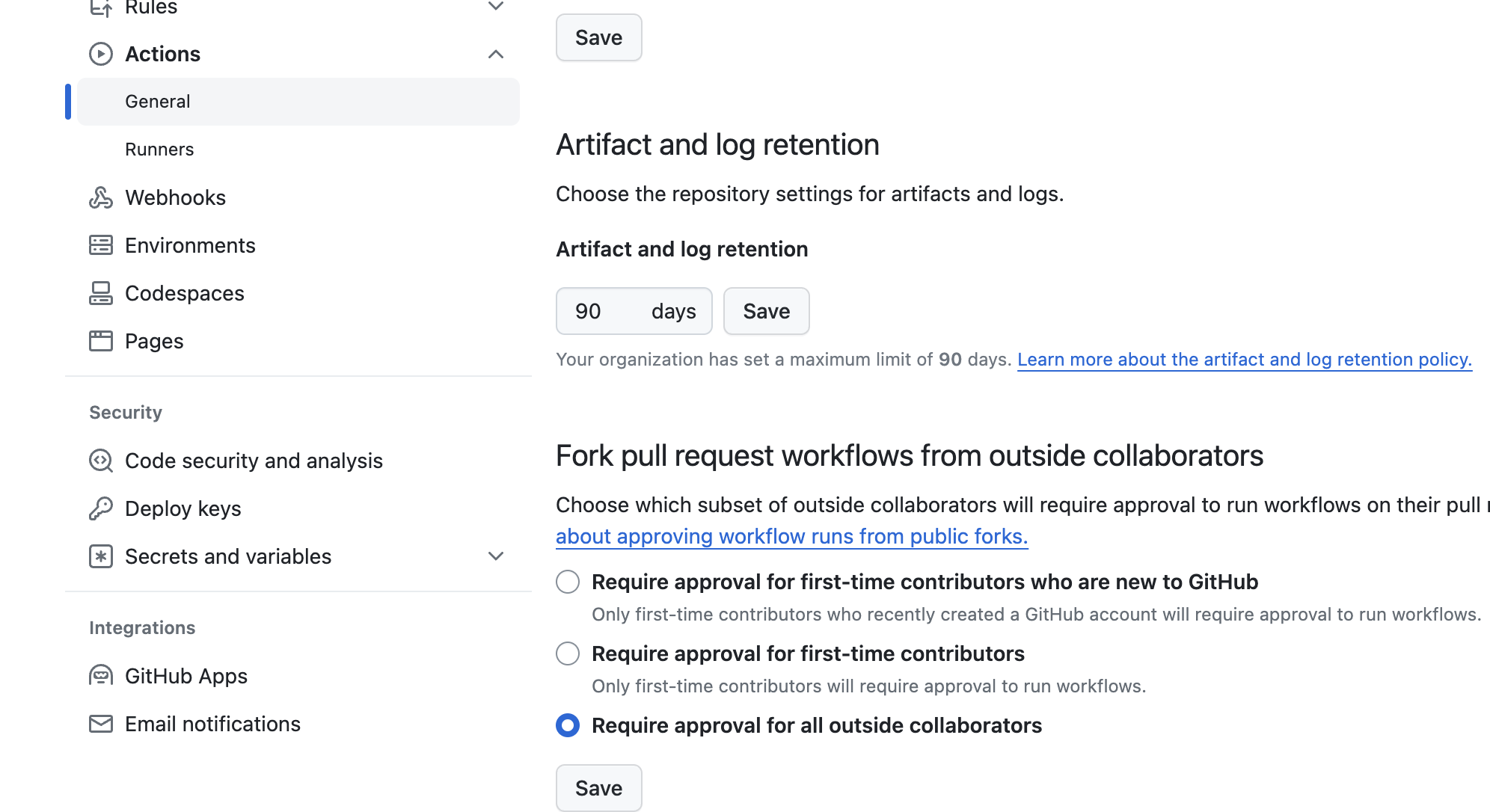Collapse the Actions section chevron
This screenshot has height=812, width=1490.
(496, 54)
